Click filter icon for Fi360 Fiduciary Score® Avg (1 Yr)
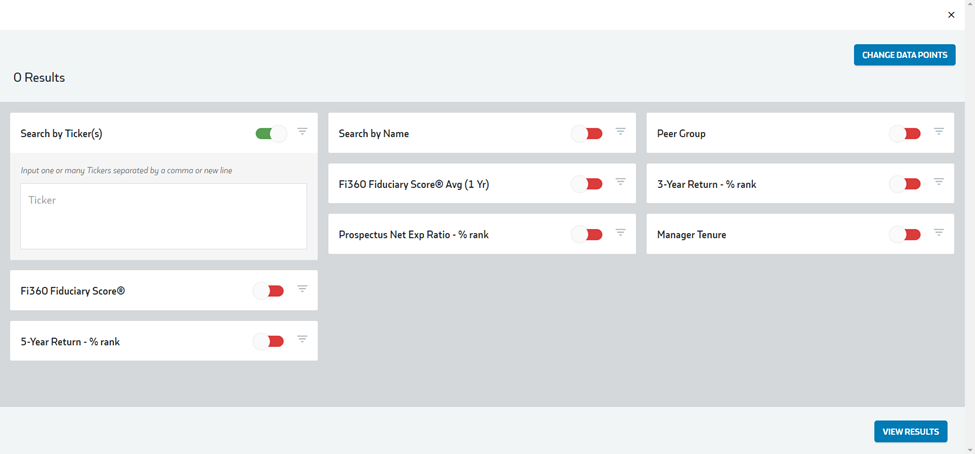 tap(621, 182)
